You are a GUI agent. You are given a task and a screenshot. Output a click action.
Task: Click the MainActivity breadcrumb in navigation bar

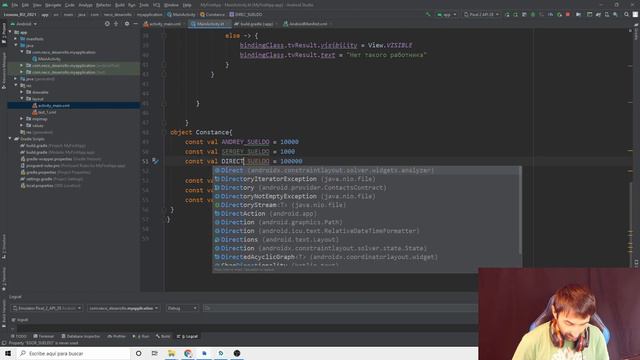pos(181,14)
